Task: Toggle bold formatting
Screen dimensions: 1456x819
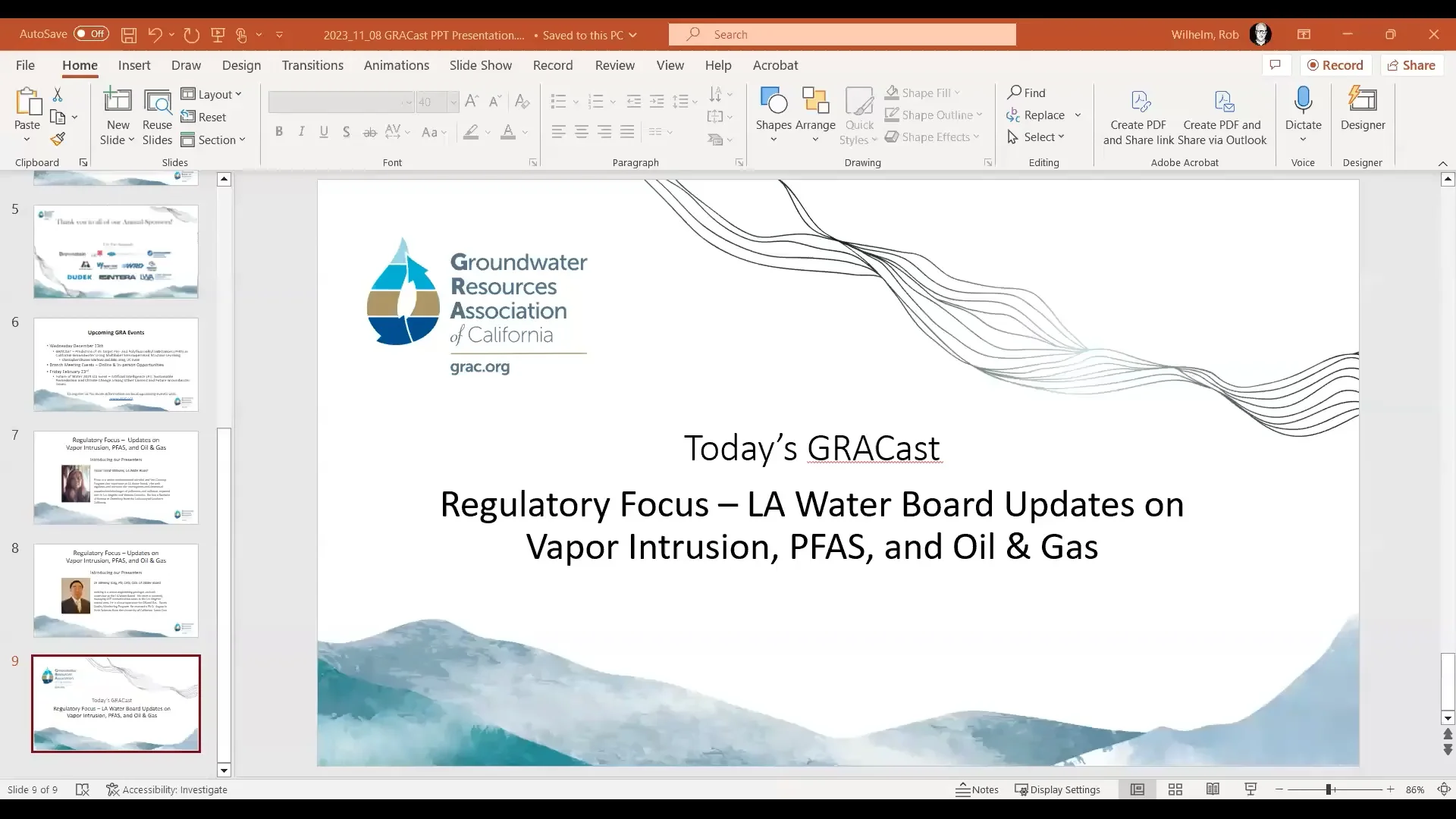Action: click(279, 131)
